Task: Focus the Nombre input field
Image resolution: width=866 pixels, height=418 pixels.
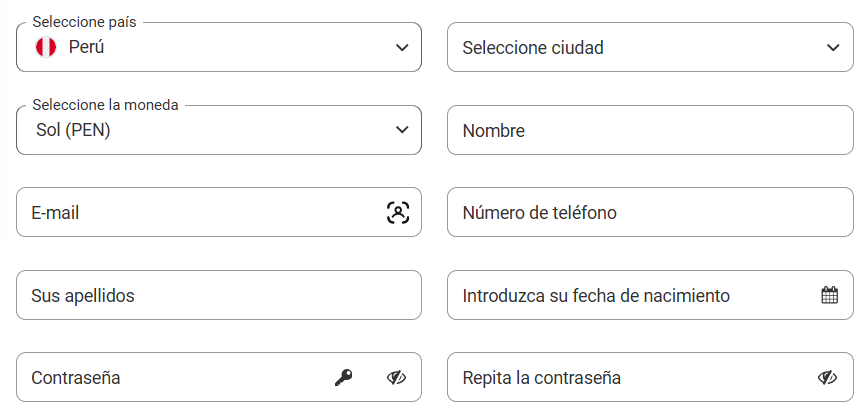Action: point(650,130)
